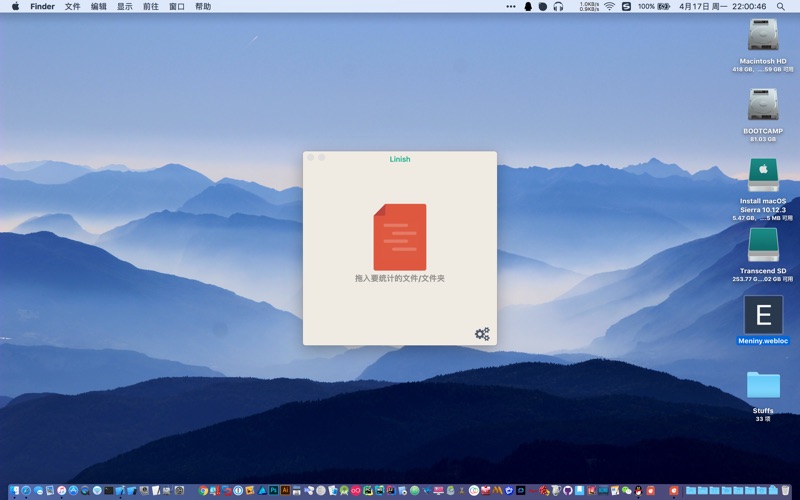Show hidden menu bar items with ellipsis icon
The image size is (800, 500).
tap(511, 6)
